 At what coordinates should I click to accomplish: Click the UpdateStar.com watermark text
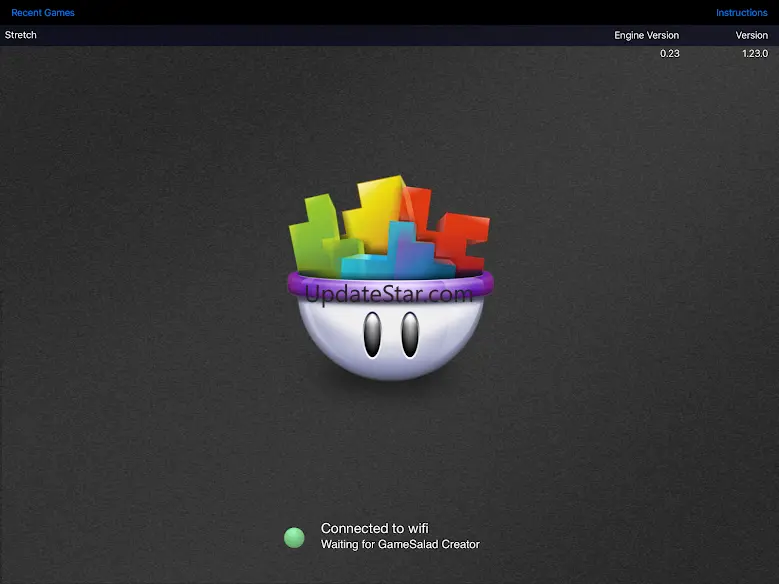coord(388,295)
